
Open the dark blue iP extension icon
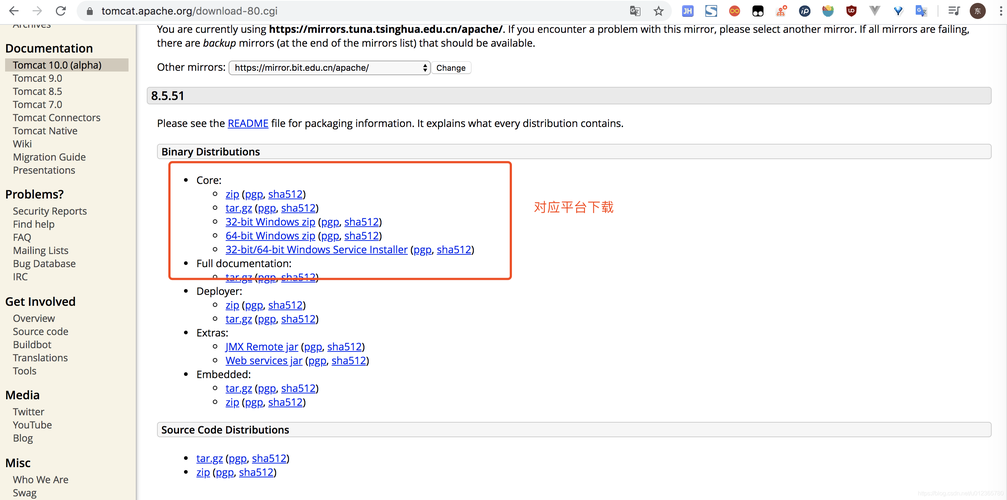[805, 11]
